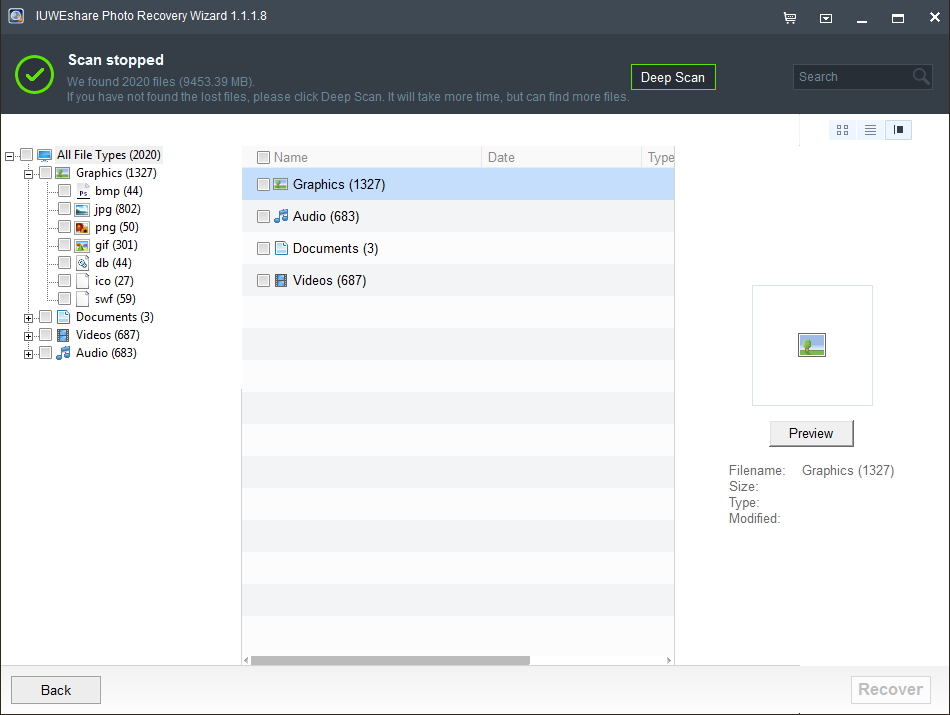The height and width of the screenshot is (715, 950).
Task: Select the gif (301) tree label
Action: coord(116,245)
